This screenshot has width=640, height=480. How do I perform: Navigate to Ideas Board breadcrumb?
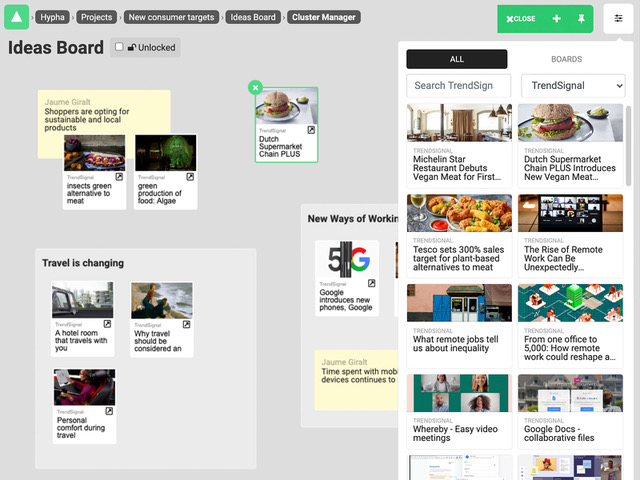[253, 17]
